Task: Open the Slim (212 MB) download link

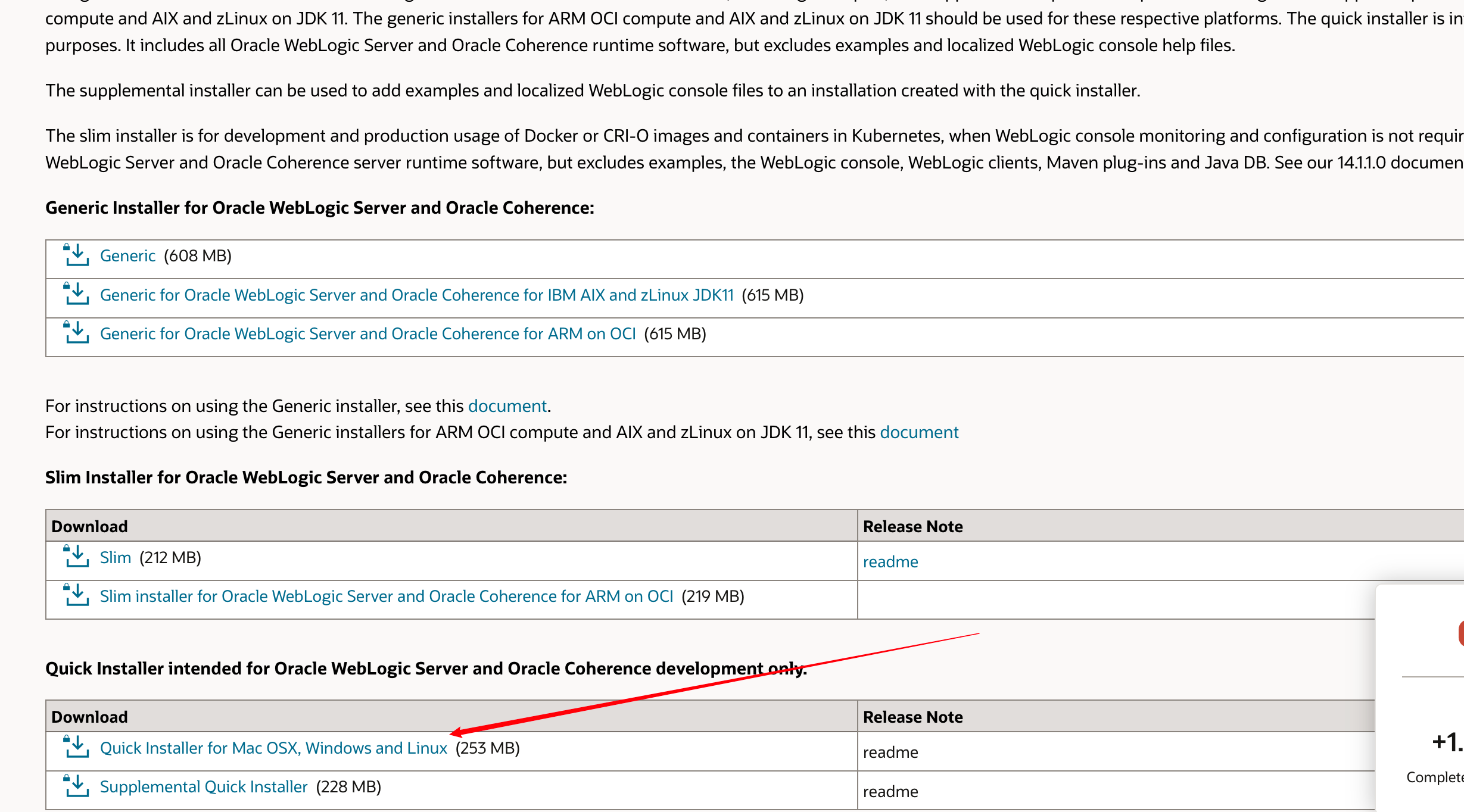Action: [x=115, y=557]
